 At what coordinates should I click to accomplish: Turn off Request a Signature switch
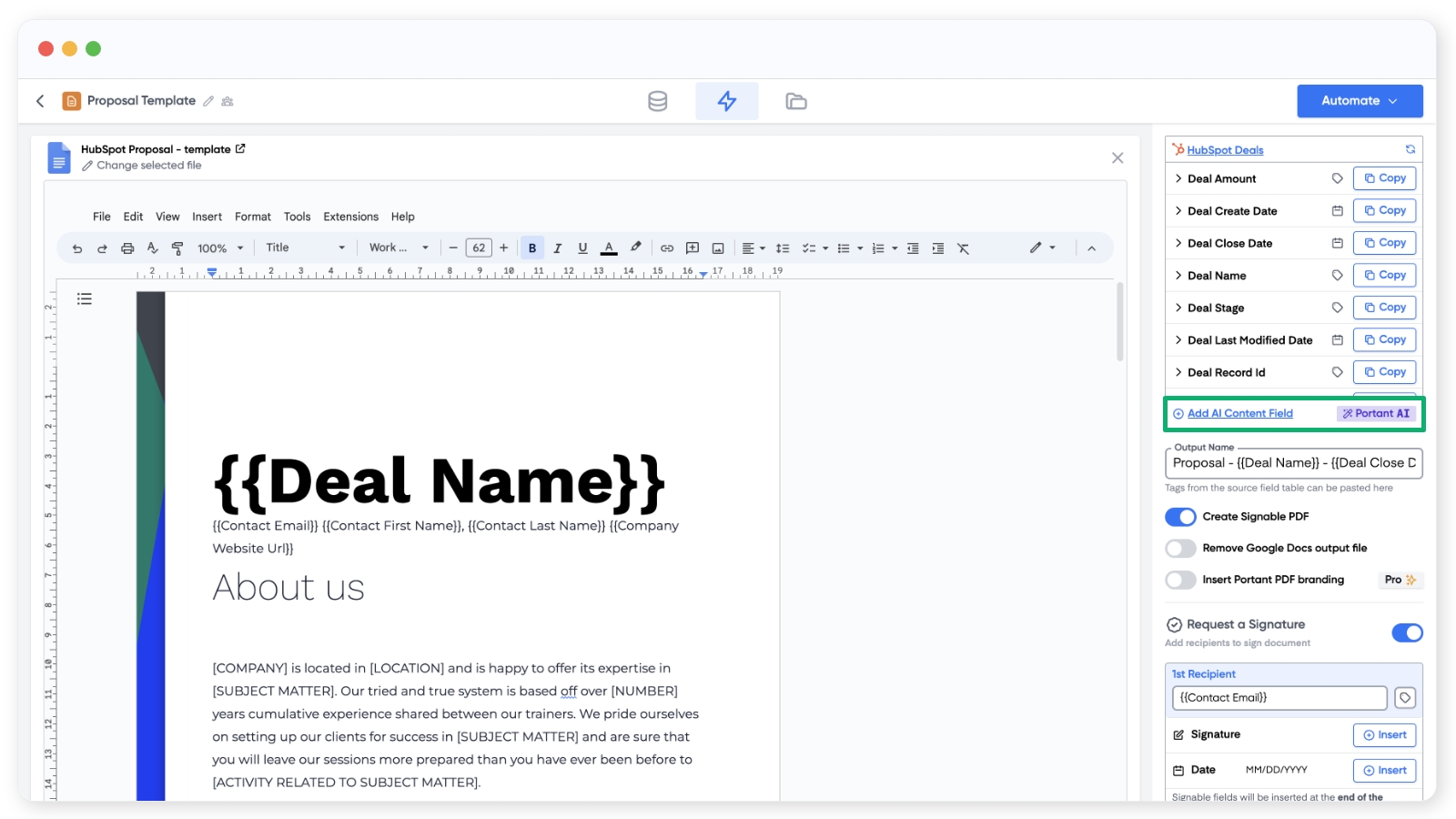[x=1406, y=633]
